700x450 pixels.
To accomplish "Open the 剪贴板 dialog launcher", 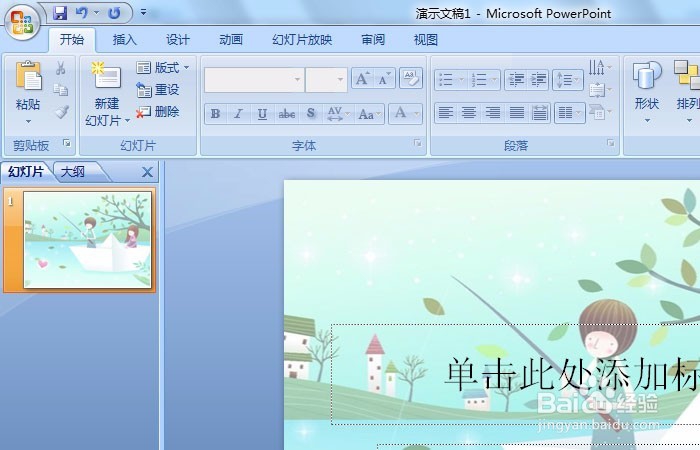I will click(67, 143).
